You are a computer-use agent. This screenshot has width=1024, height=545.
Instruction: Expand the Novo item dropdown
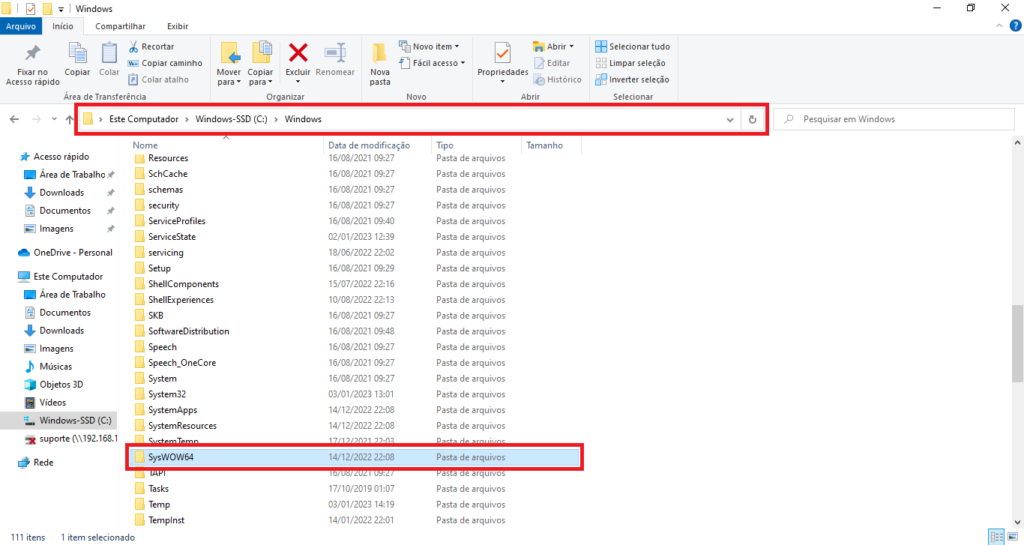point(429,46)
